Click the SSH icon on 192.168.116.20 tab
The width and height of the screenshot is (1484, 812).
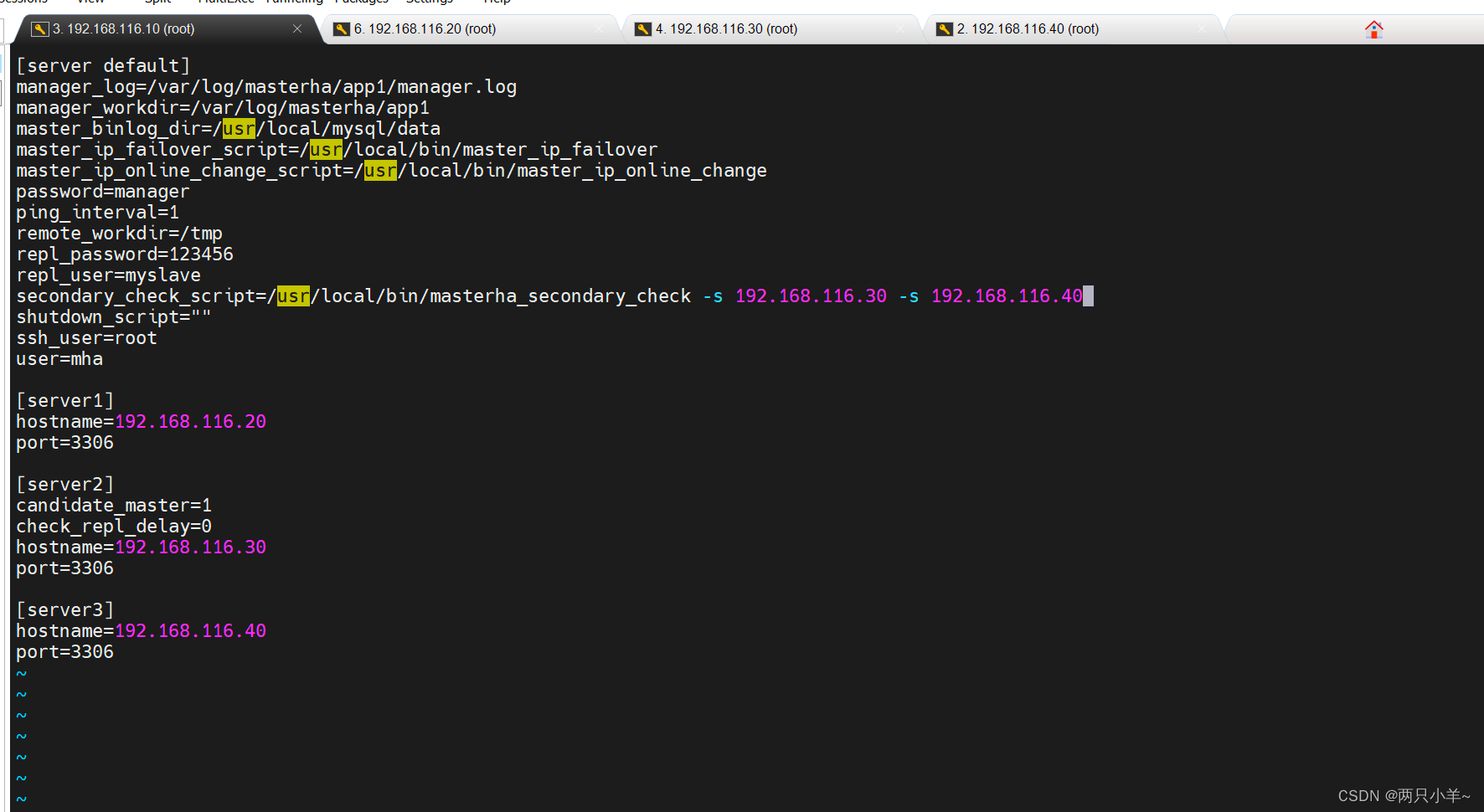pos(341,29)
